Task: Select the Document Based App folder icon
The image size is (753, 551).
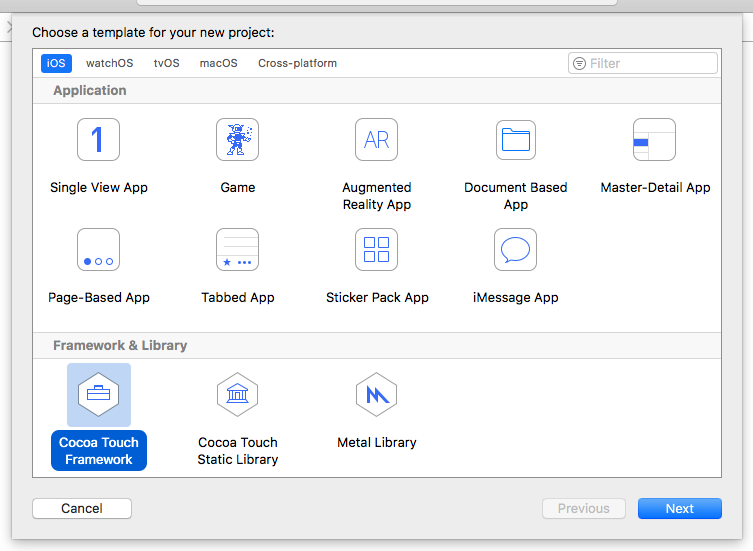Action: [516, 140]
